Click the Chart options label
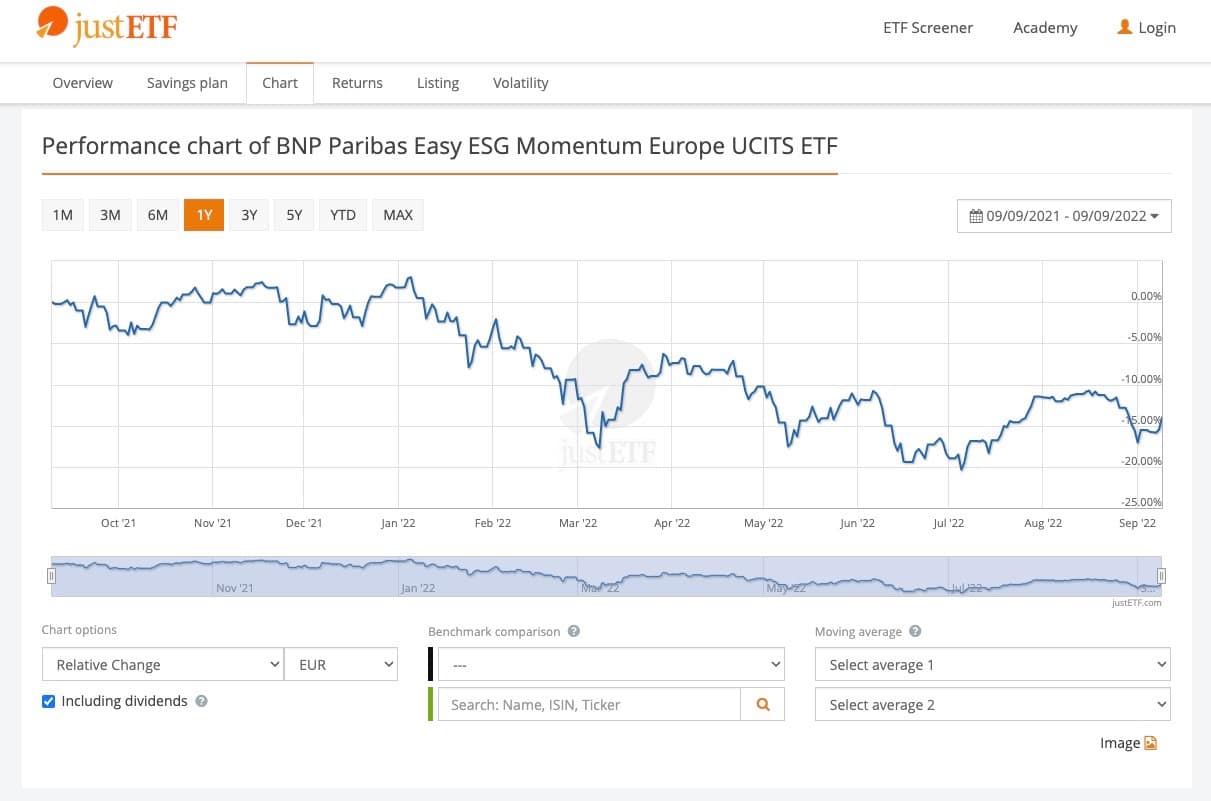The height and width of the screenshot is (801, 1211). coord(79,630)
